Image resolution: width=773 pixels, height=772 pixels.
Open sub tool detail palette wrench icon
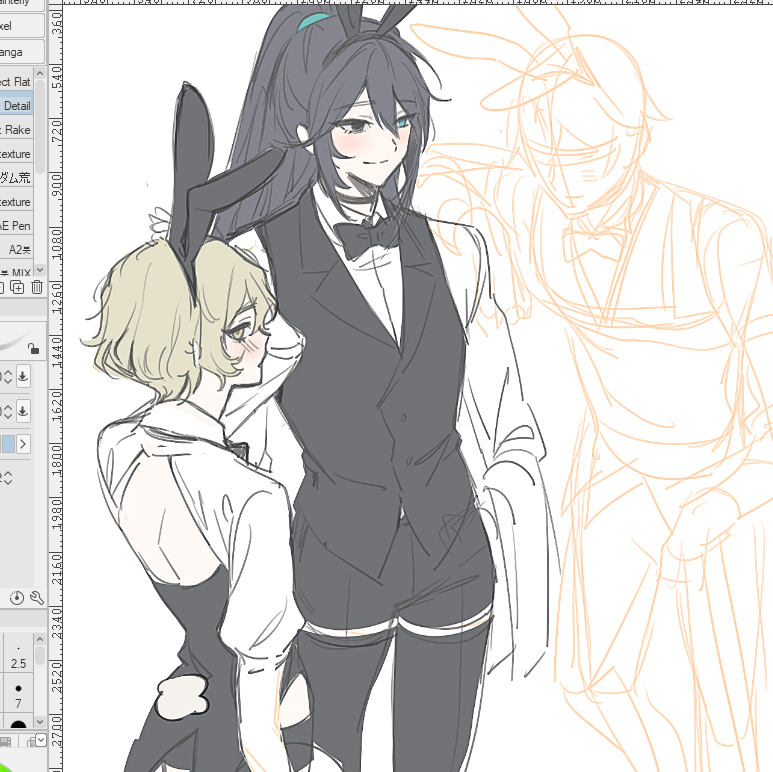click(x=37, y=597)
